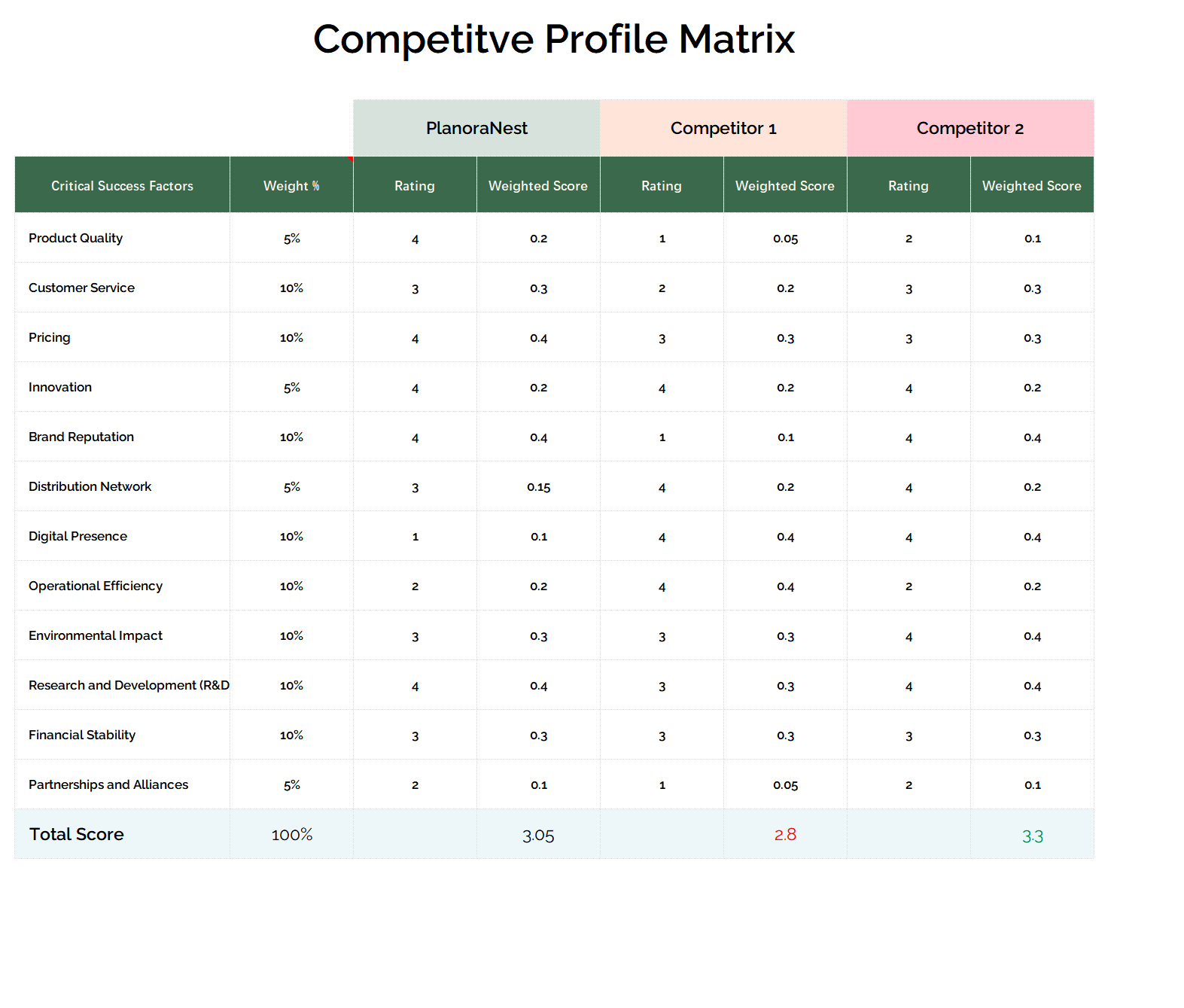Image resolution: width=1184 pixels, height=1008 pixels.
Task: Click PlanoraNest rating 1 for Digital Presence
Action: (415, 537)
